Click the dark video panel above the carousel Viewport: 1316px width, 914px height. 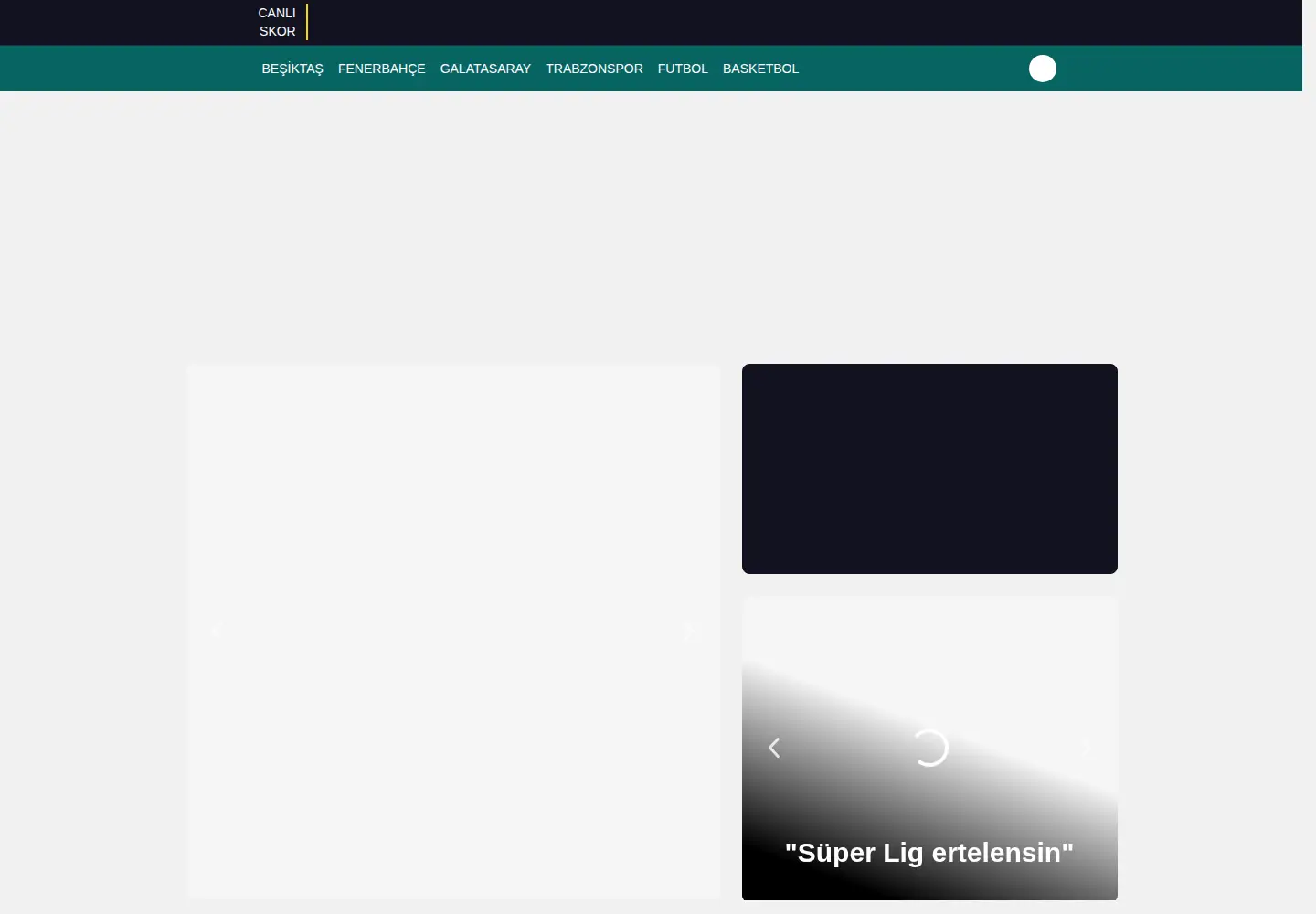(x=929, y=469)
